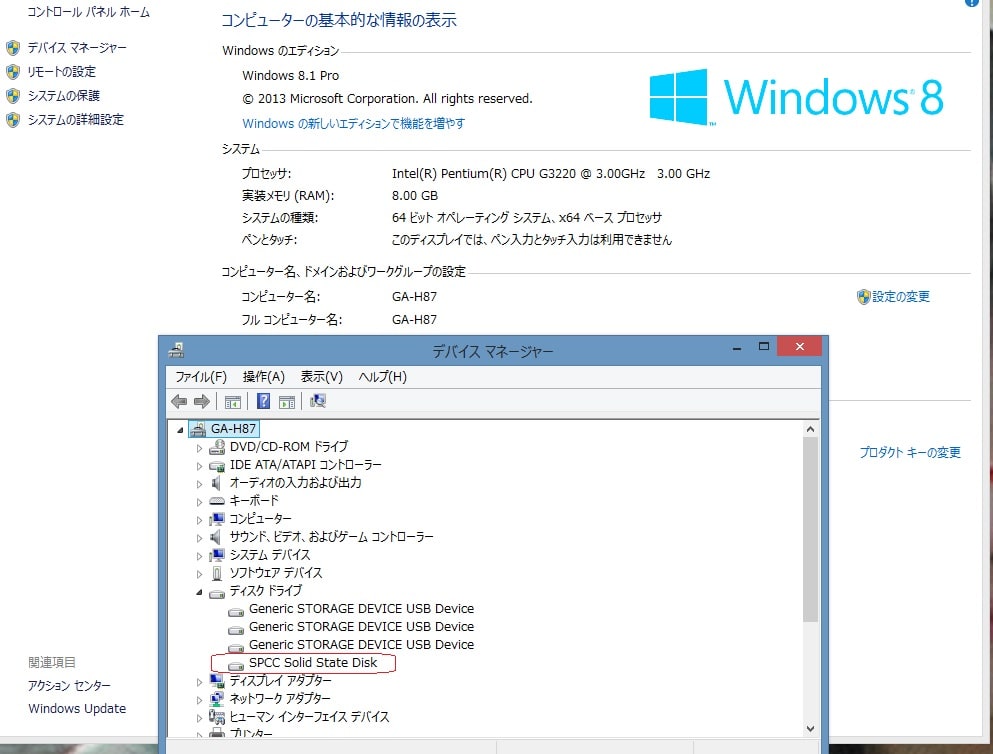
Task: Click the システム デバイス icon
Action: tap(217, 555)
